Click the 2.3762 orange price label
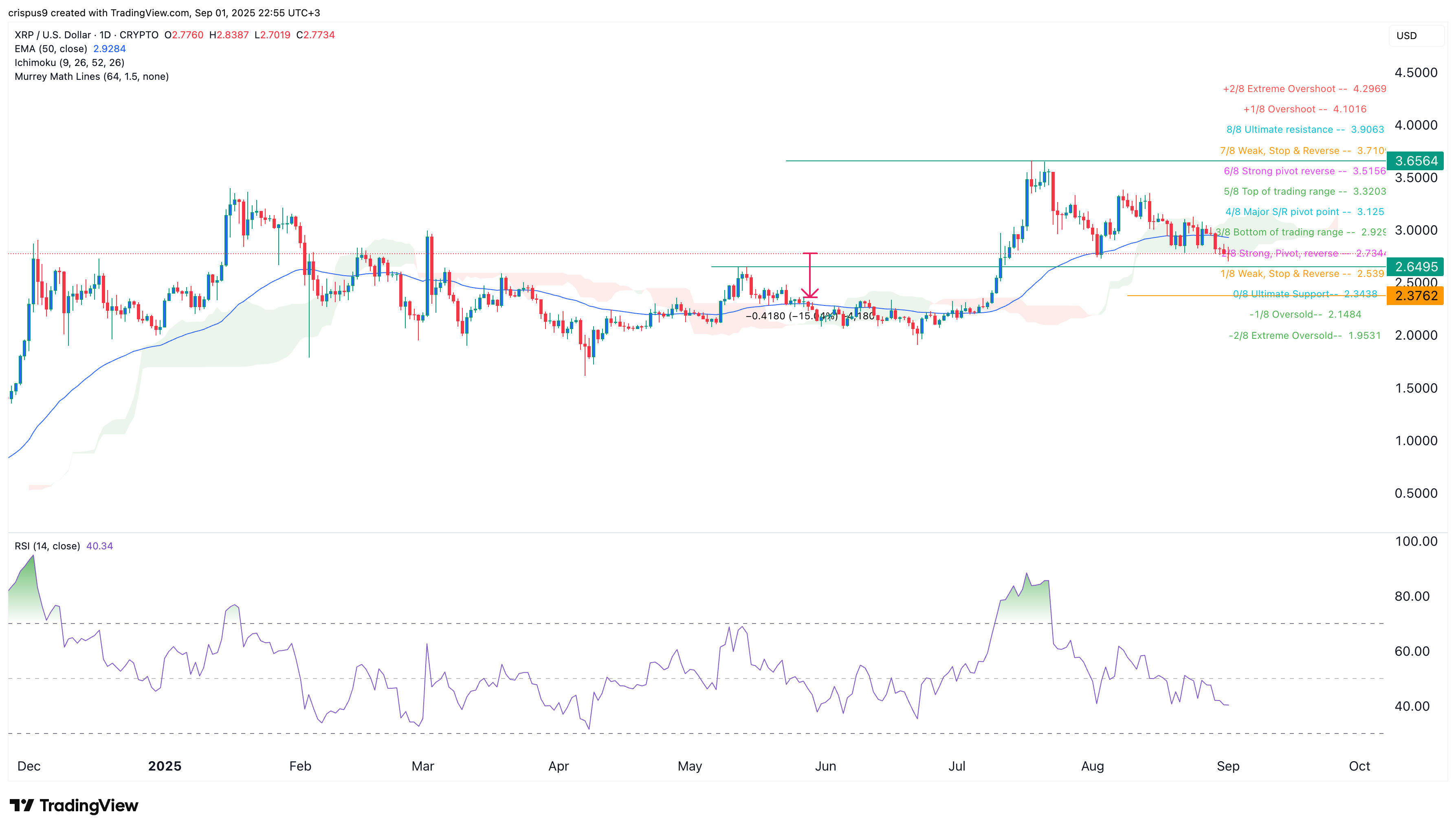The width and height of the screenshot is (1456, 830). (1415, 296)
